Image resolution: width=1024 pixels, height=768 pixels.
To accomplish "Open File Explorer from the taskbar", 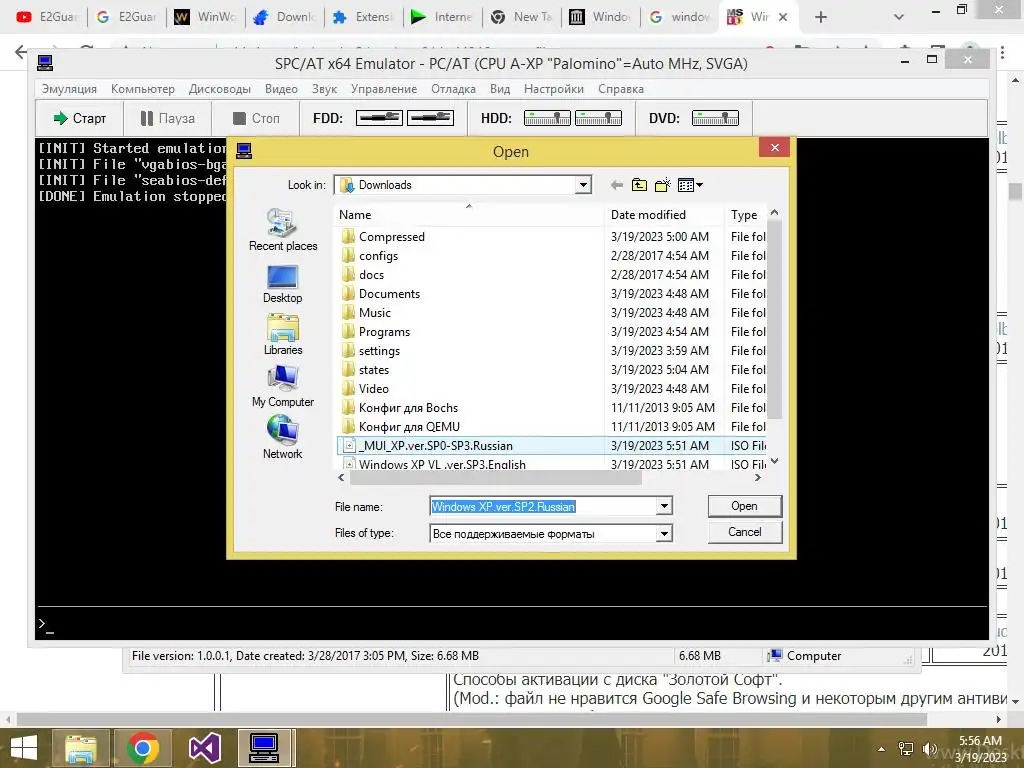I will tap(80, 748).
